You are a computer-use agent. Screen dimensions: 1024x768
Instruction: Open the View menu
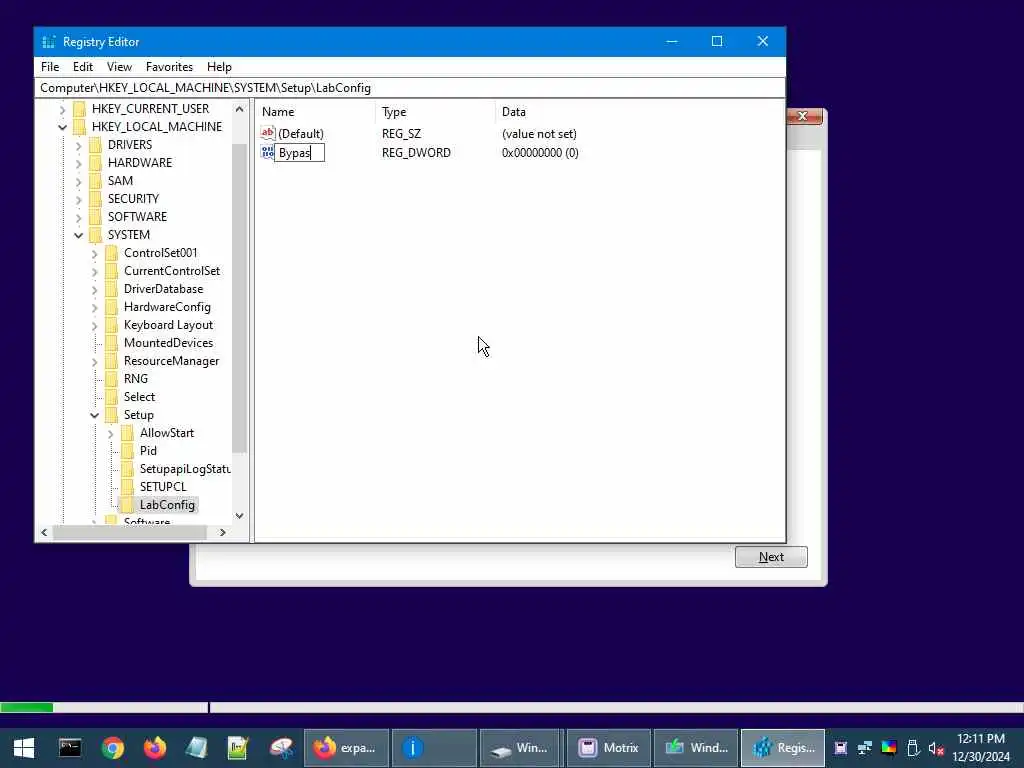pos(119,67)
